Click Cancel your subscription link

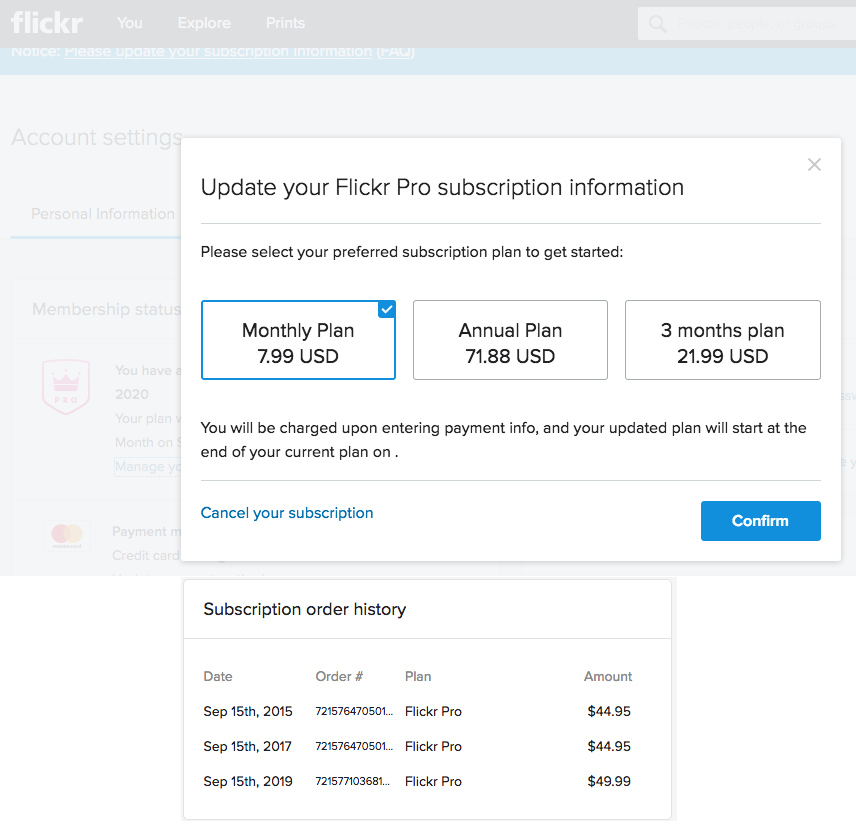click(x=287, y=513)
